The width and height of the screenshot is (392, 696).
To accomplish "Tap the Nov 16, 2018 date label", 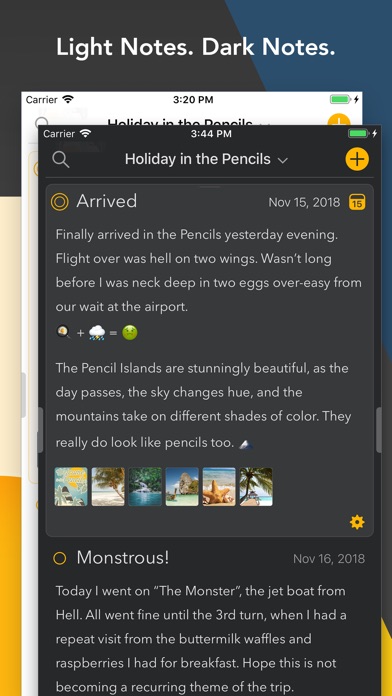I will tap(329, 558).
